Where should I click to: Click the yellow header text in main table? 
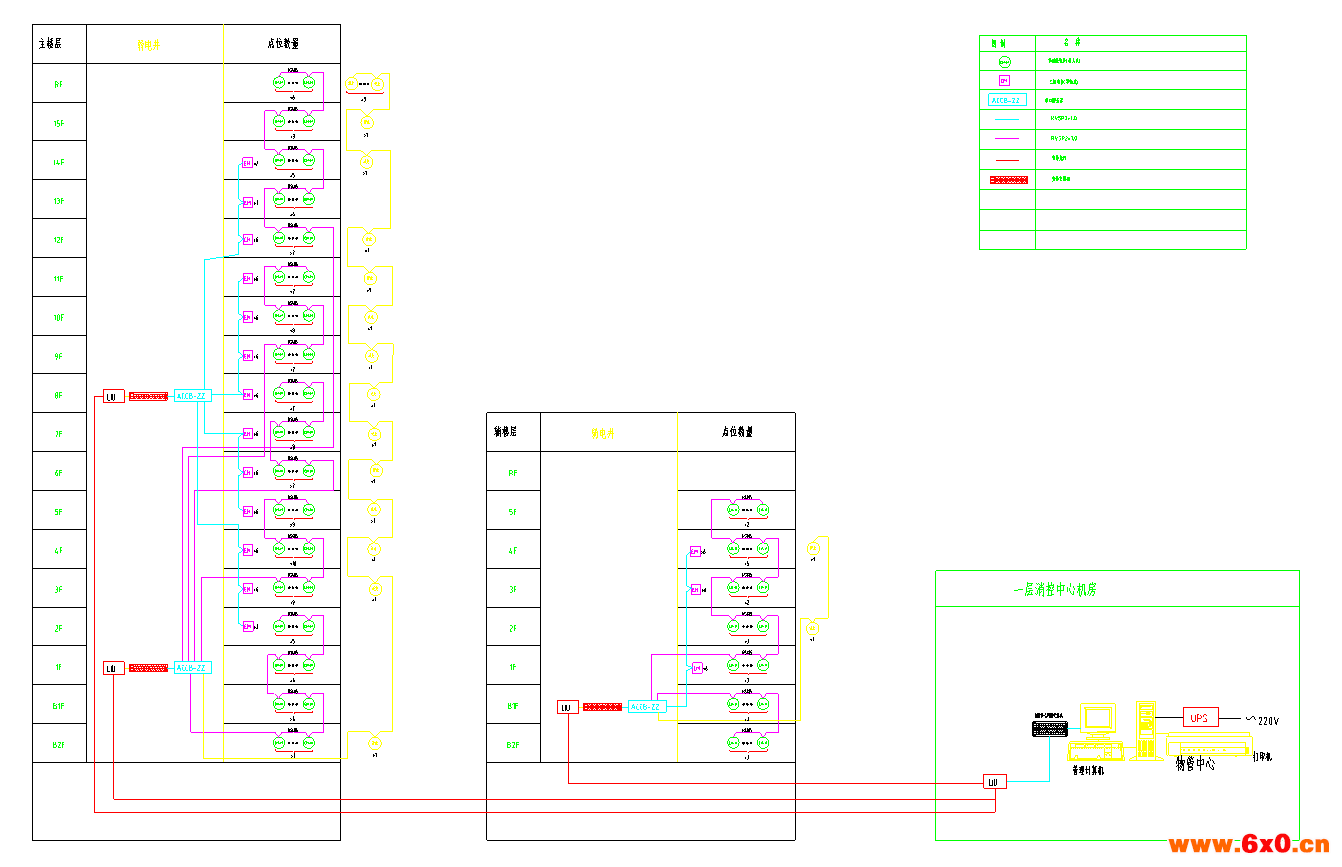point(148,45)
